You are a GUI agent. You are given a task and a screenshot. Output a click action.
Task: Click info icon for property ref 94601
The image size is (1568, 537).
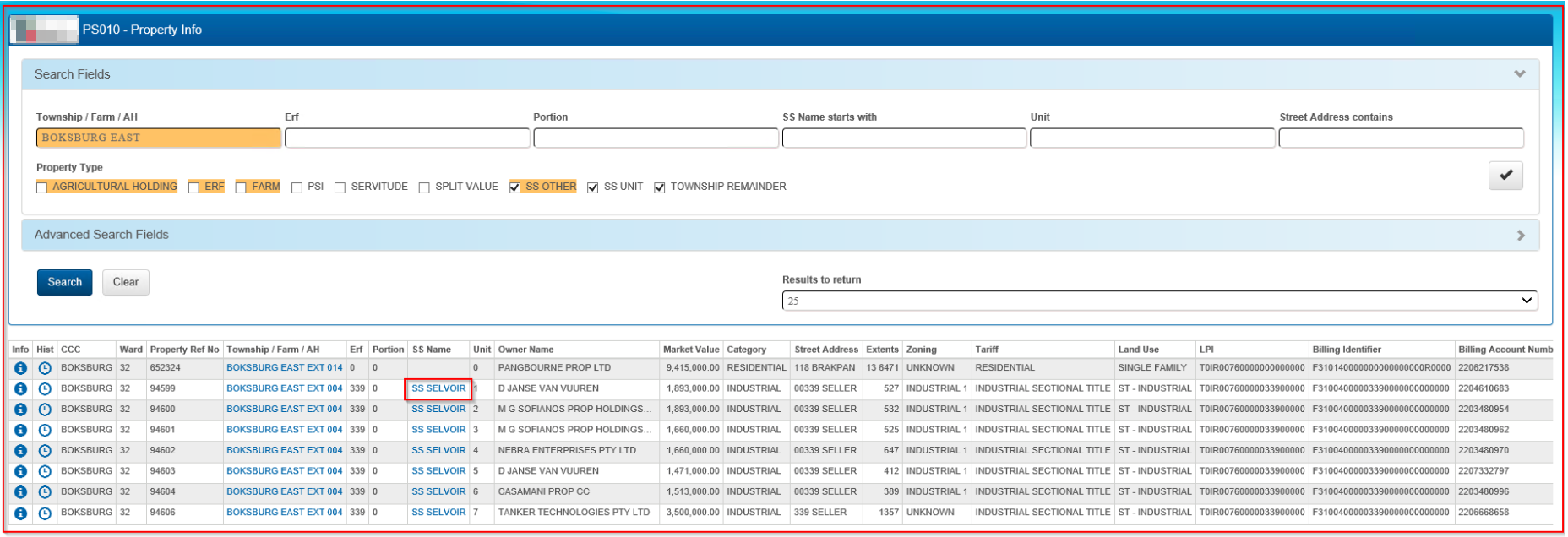coord(20,431)
